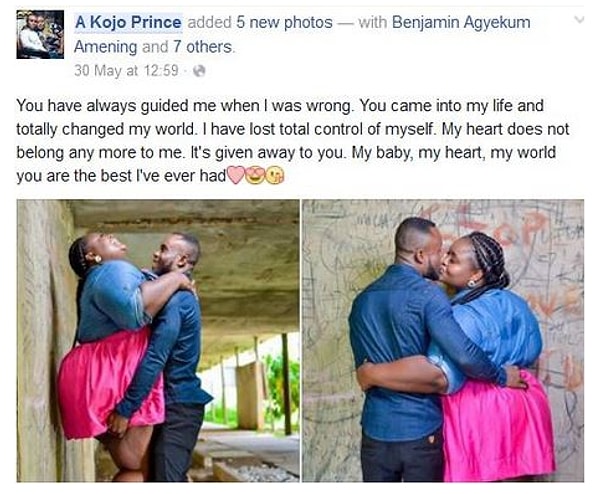Viewport: 600px width, 494px height.
Task: Click the 30 May at 12:59 timestamp
Action: 126,71
